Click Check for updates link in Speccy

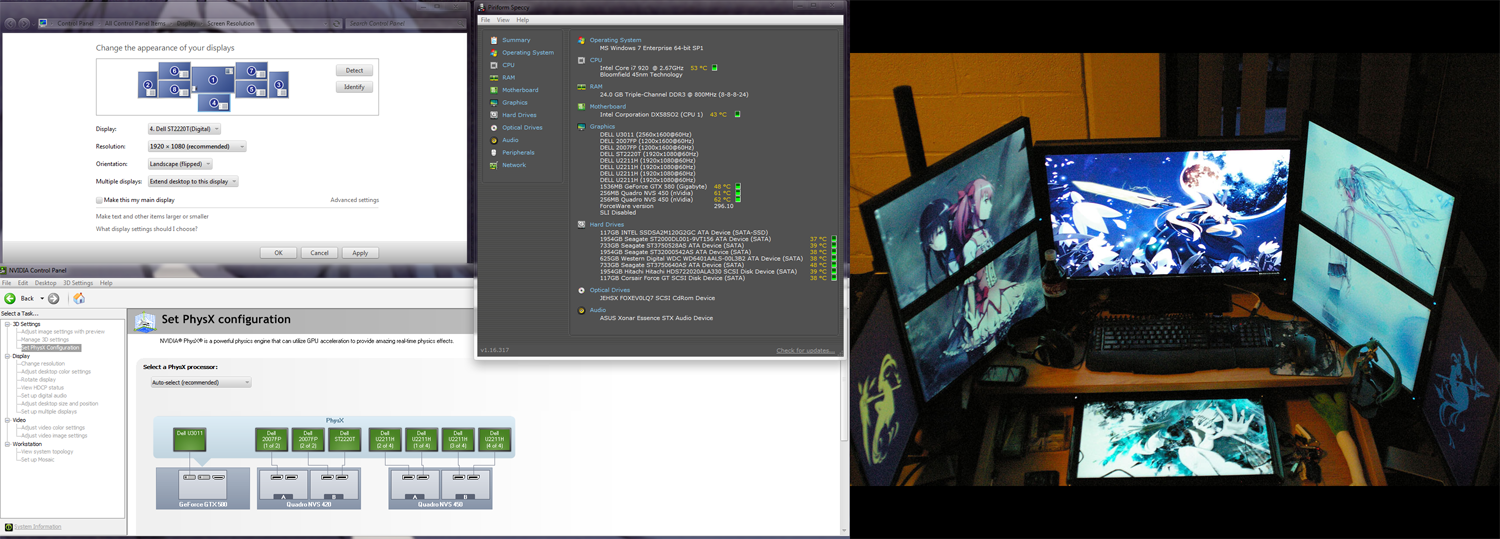click(805, 350)
